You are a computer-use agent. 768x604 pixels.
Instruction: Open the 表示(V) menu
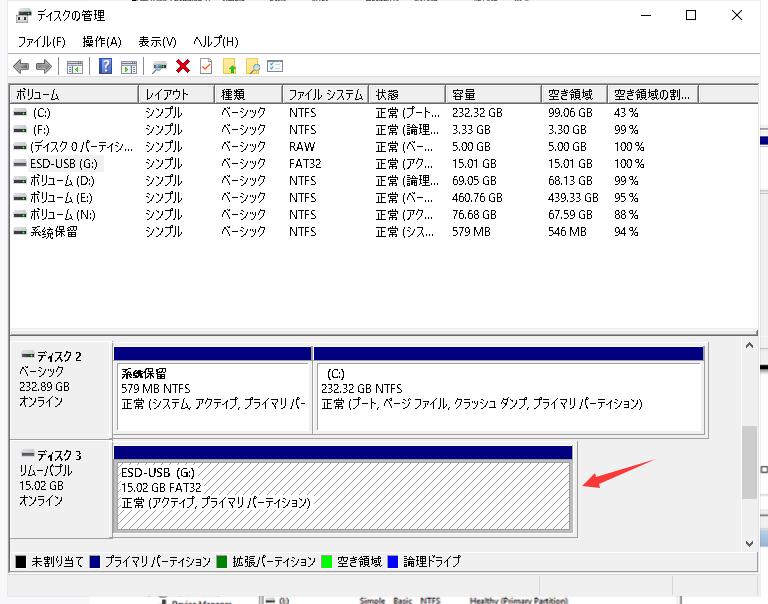pos(157,42)
